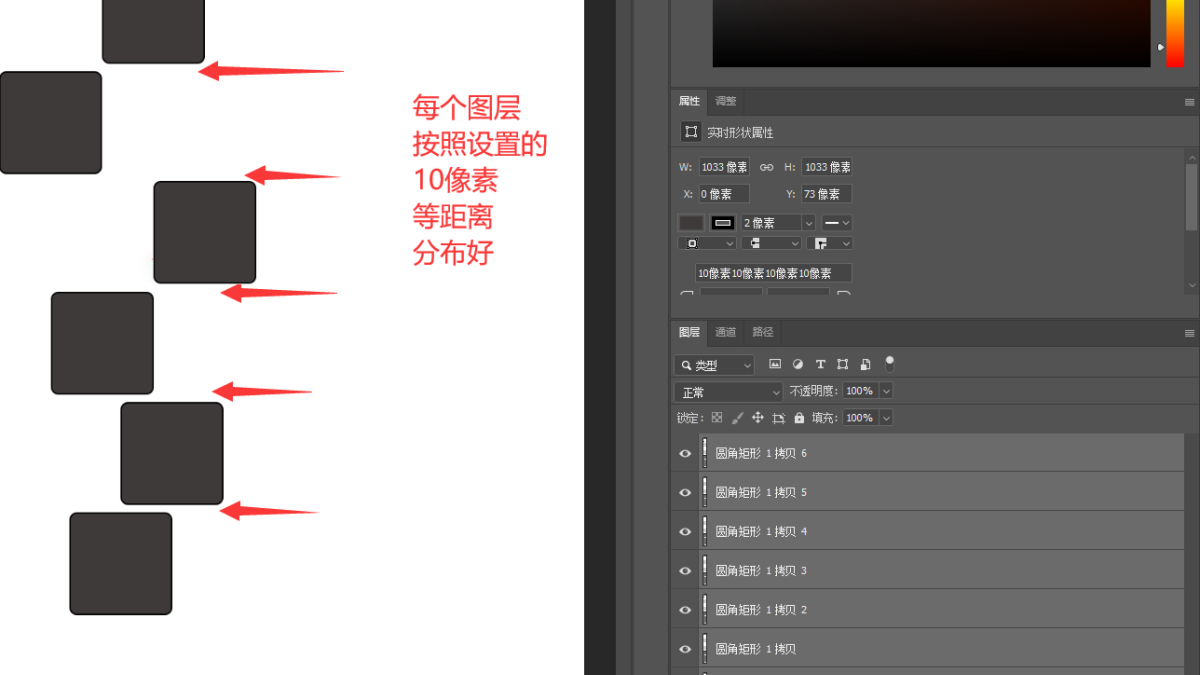
Task: Expand the 不透明度 opacity dropdown arrow
Action: 885,391
